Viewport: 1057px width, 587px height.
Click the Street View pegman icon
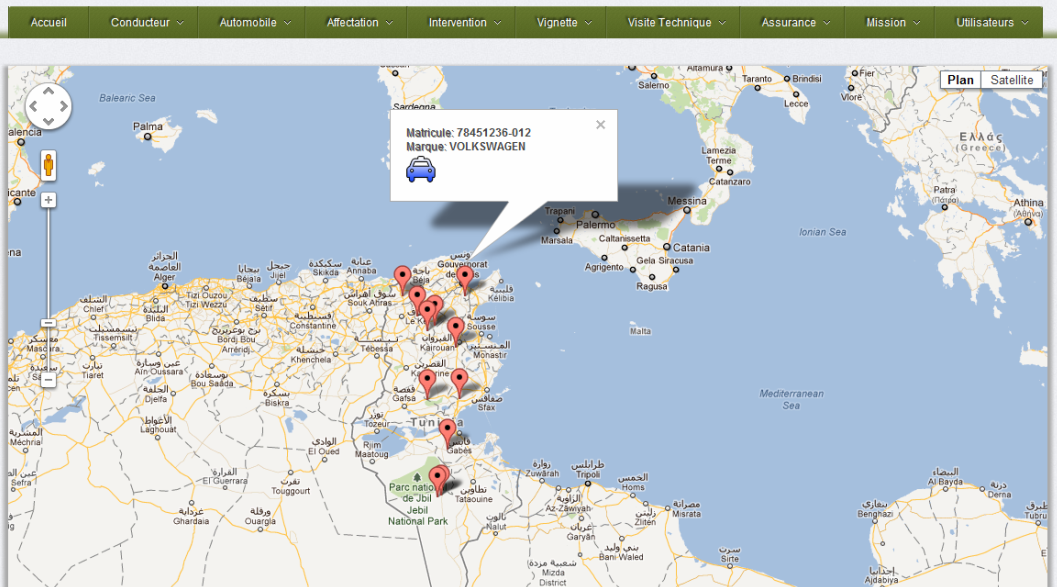tap(49, 165)
